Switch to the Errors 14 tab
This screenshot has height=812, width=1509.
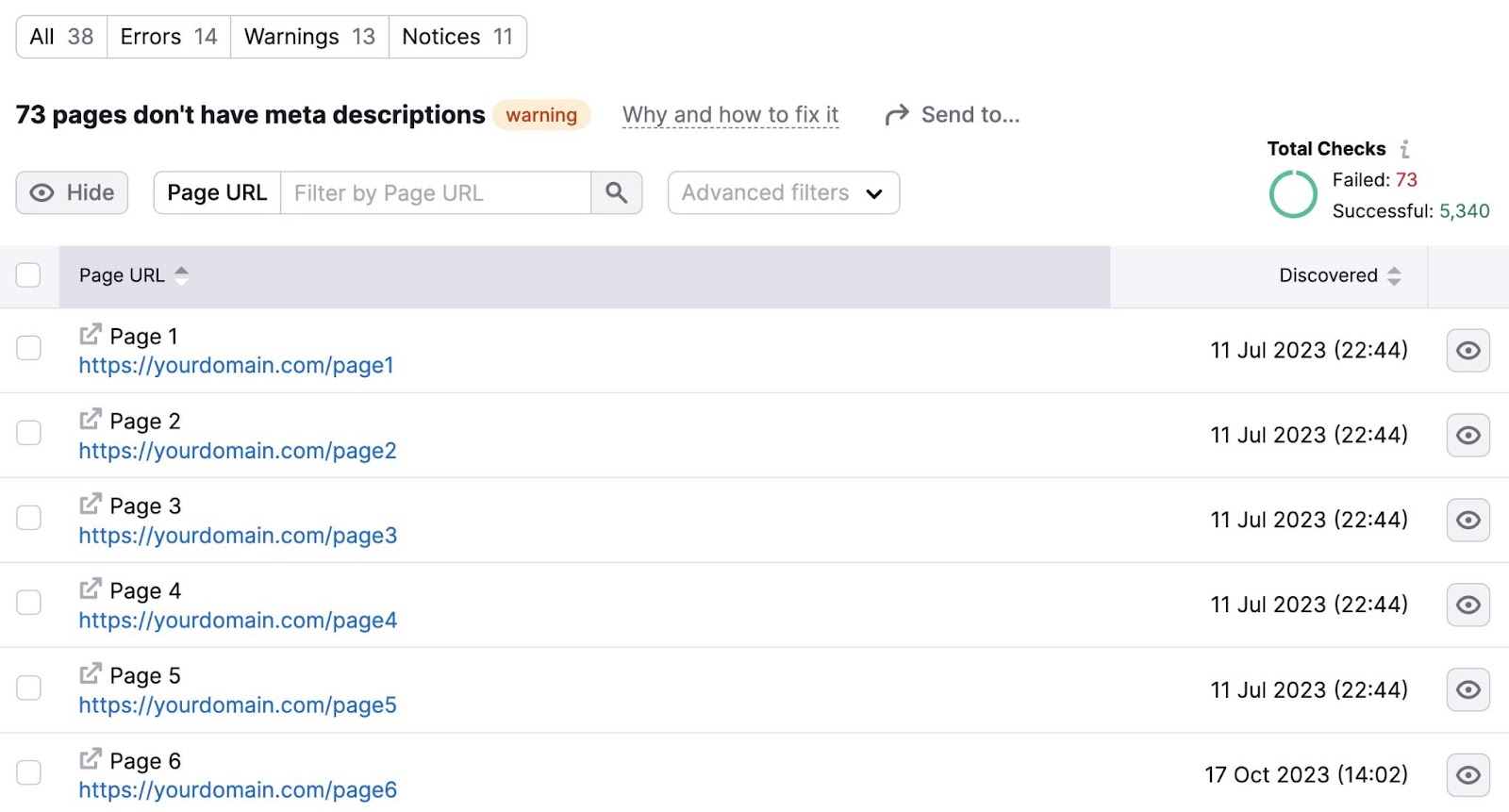(169, 37)
